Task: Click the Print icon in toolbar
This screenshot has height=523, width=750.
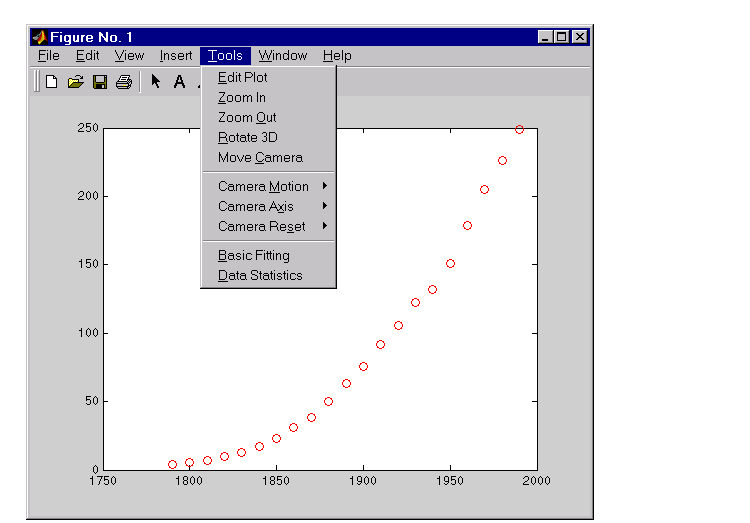Action: [x=123, y=82]
